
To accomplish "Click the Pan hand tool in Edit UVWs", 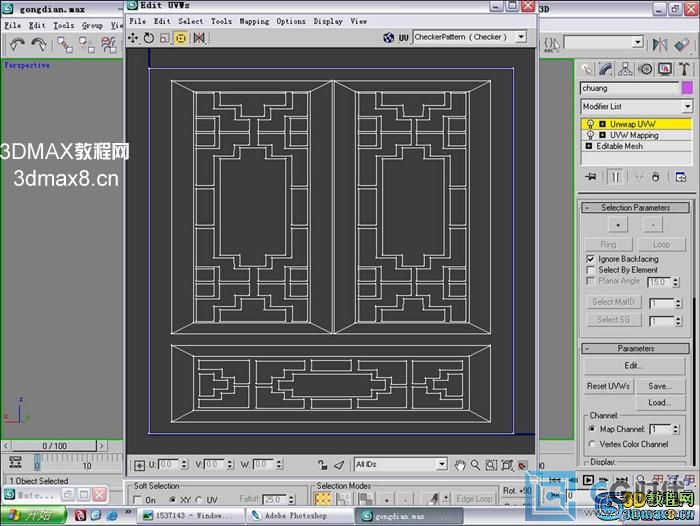I will click(459, 465).
